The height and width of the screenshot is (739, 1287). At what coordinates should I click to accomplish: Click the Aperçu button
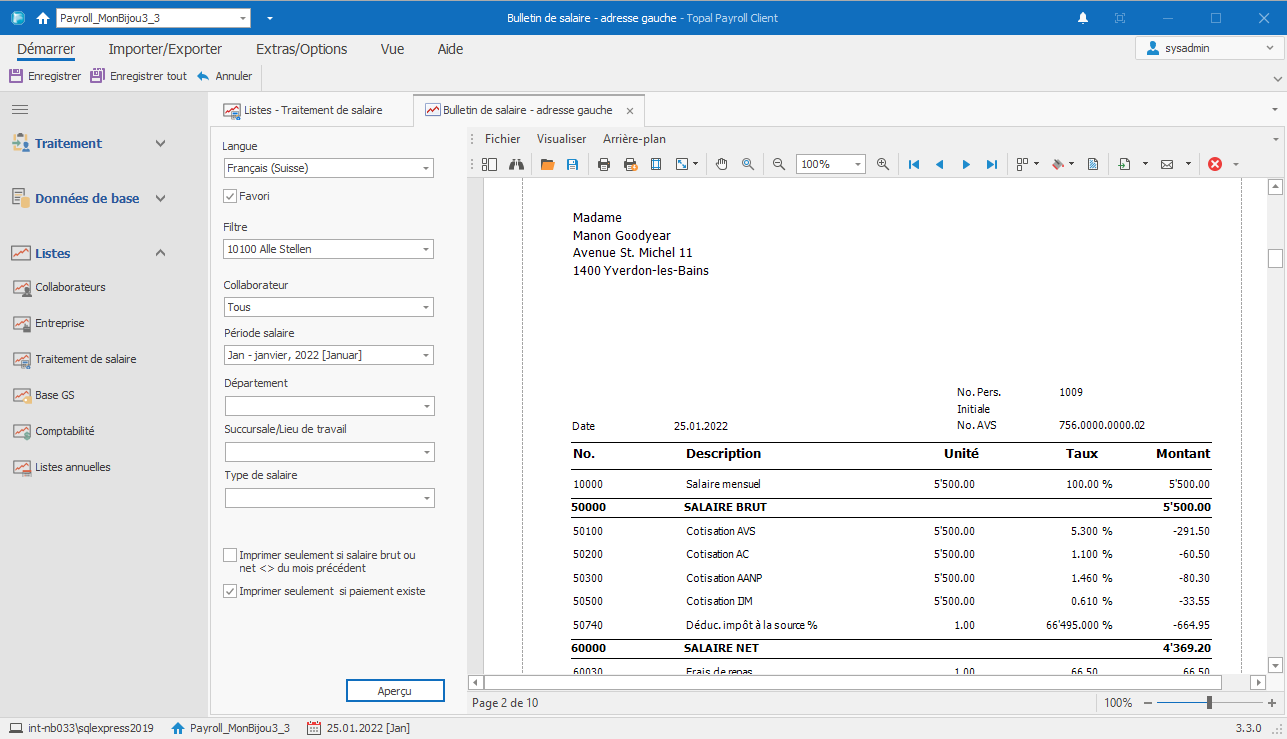click(394, 691)
